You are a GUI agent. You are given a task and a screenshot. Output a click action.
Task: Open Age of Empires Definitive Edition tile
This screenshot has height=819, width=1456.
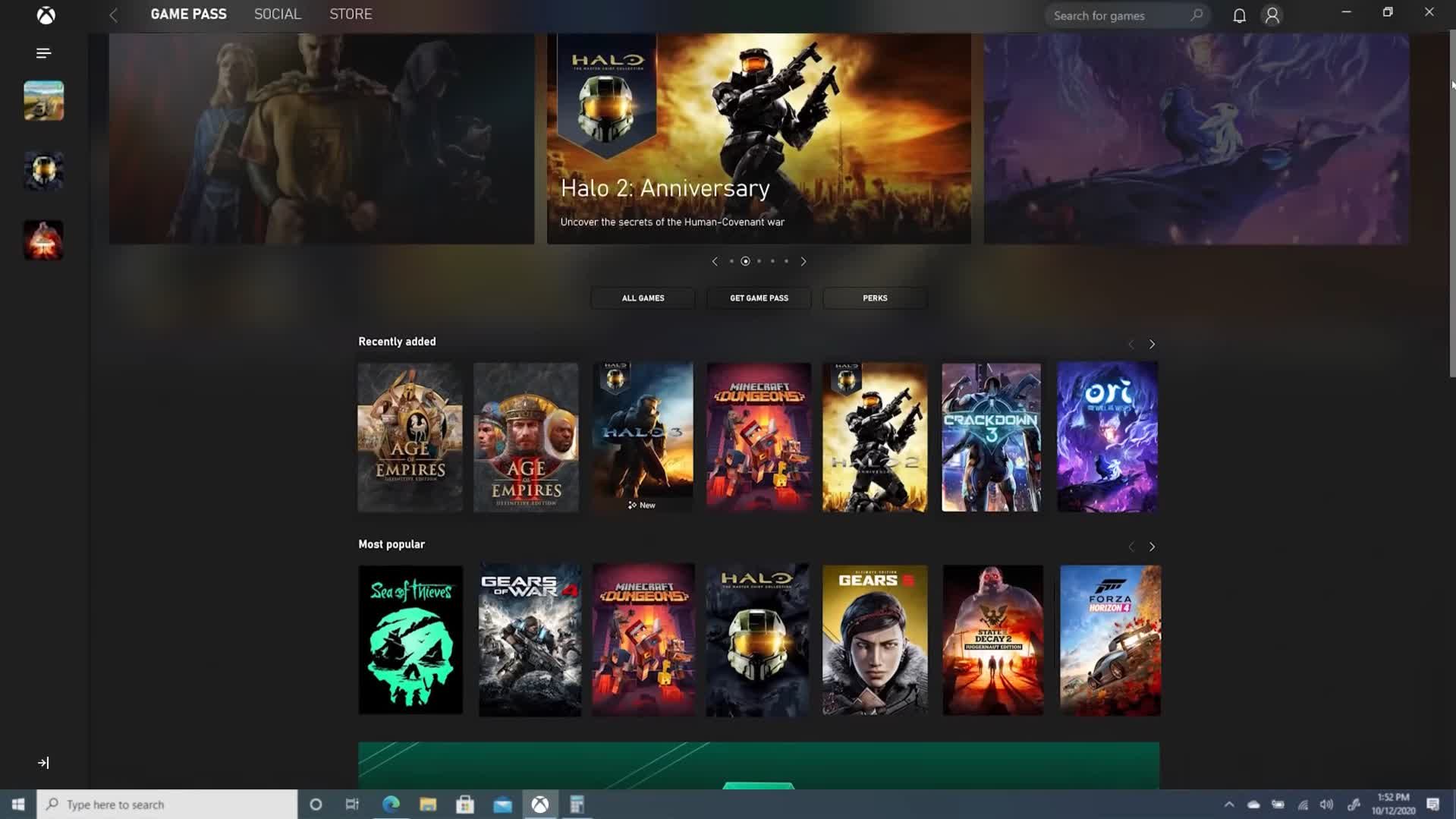pyautogui.click(x=410, y=437)
